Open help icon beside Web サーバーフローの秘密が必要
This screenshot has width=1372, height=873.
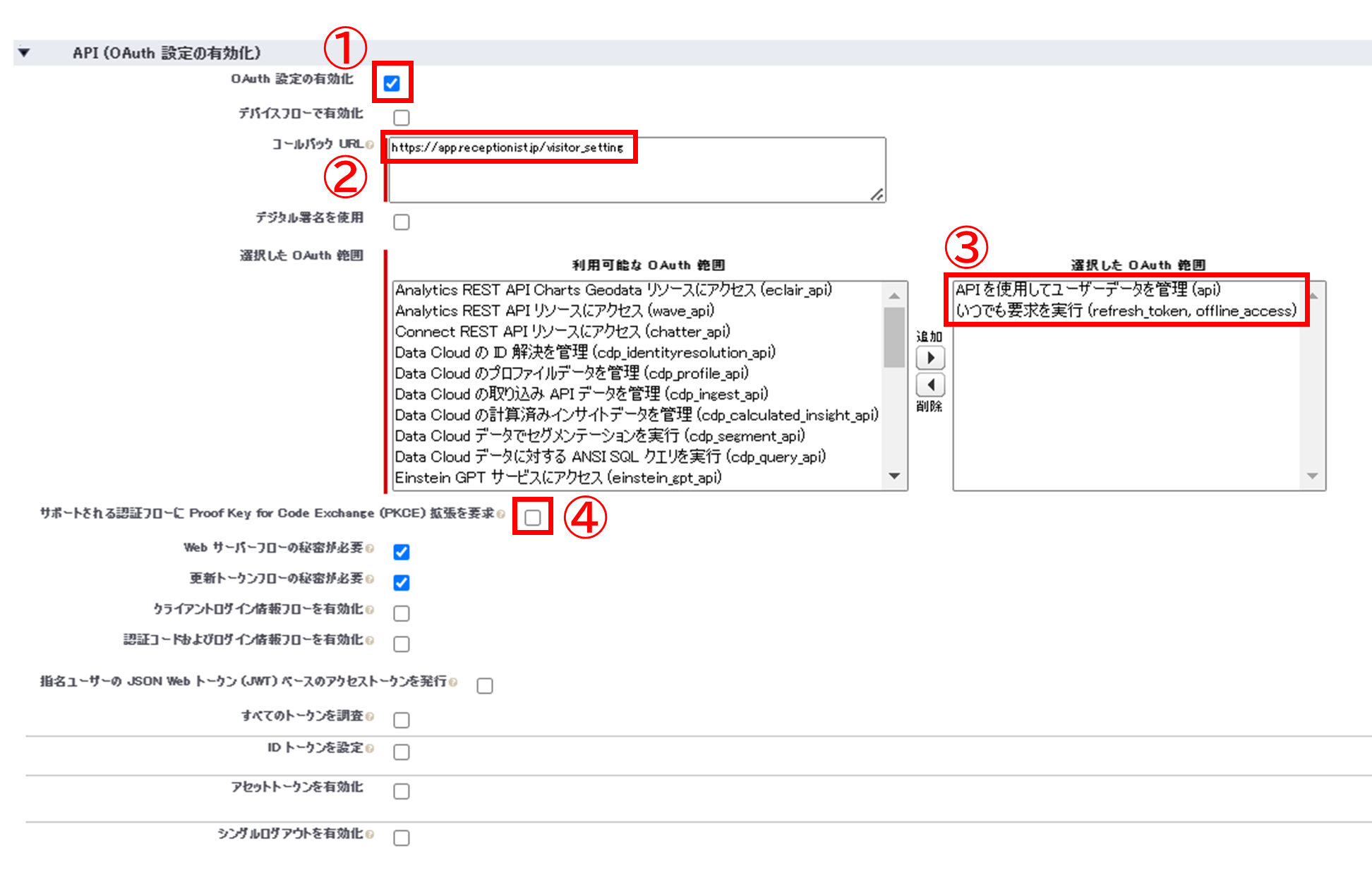click(370, 548)
